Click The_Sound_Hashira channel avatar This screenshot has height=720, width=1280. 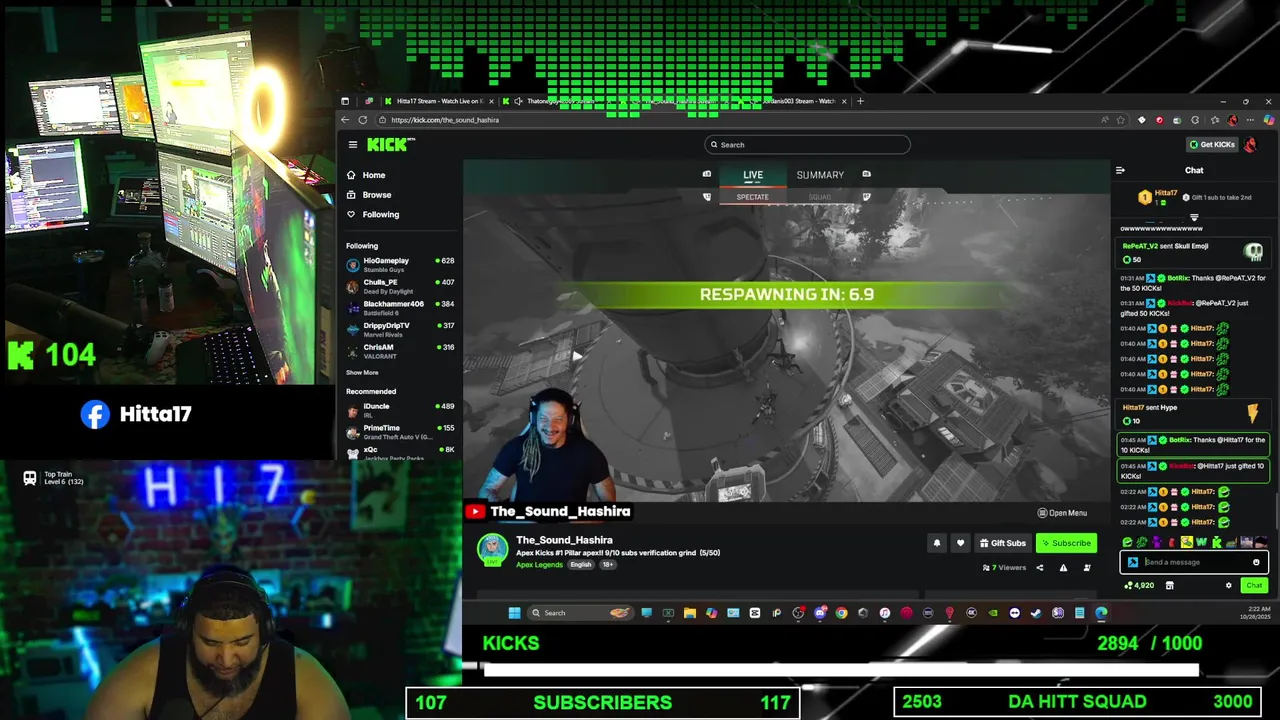coord(492,550)
